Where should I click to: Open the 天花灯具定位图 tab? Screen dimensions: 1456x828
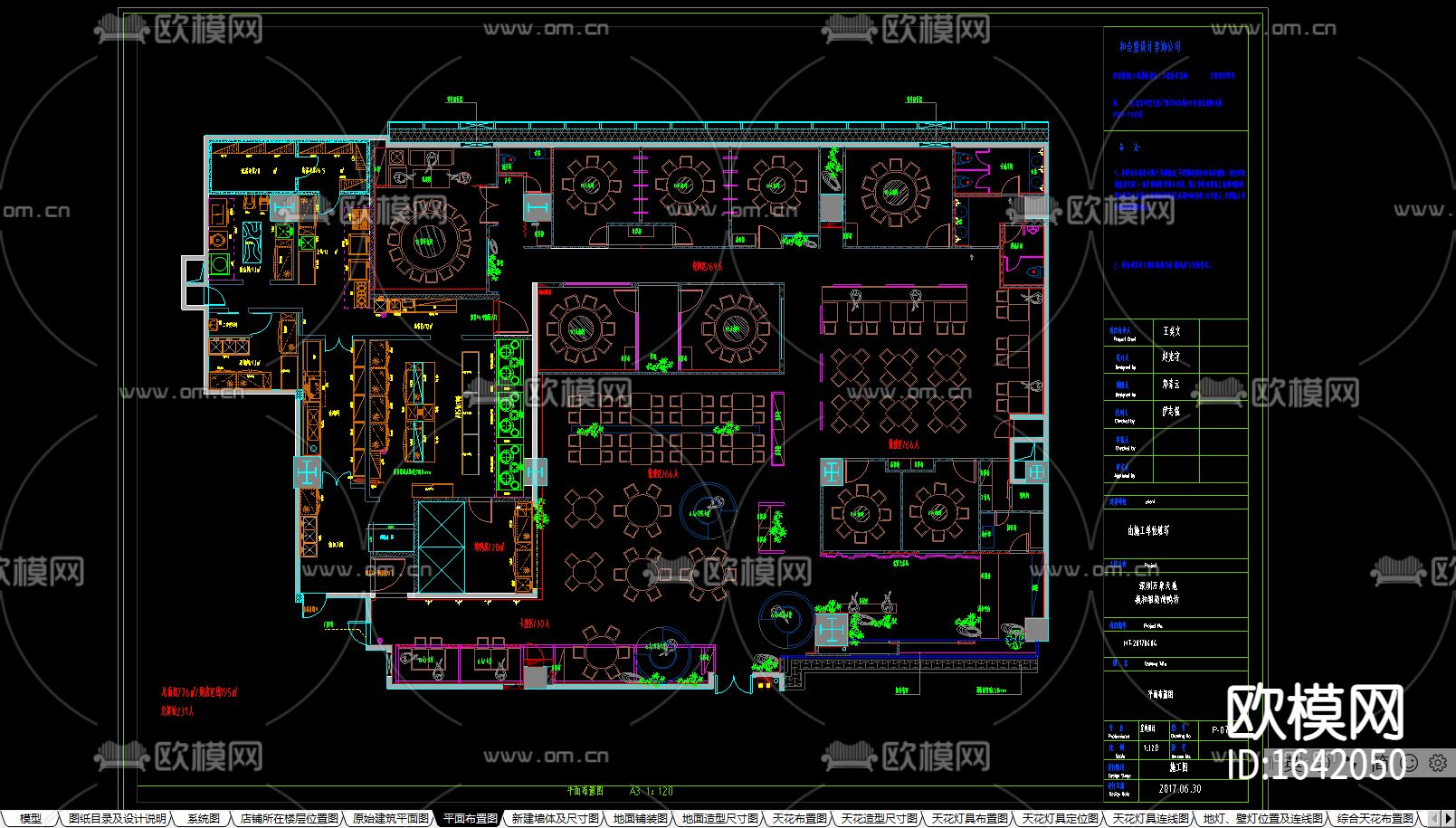pos(1061,818)
